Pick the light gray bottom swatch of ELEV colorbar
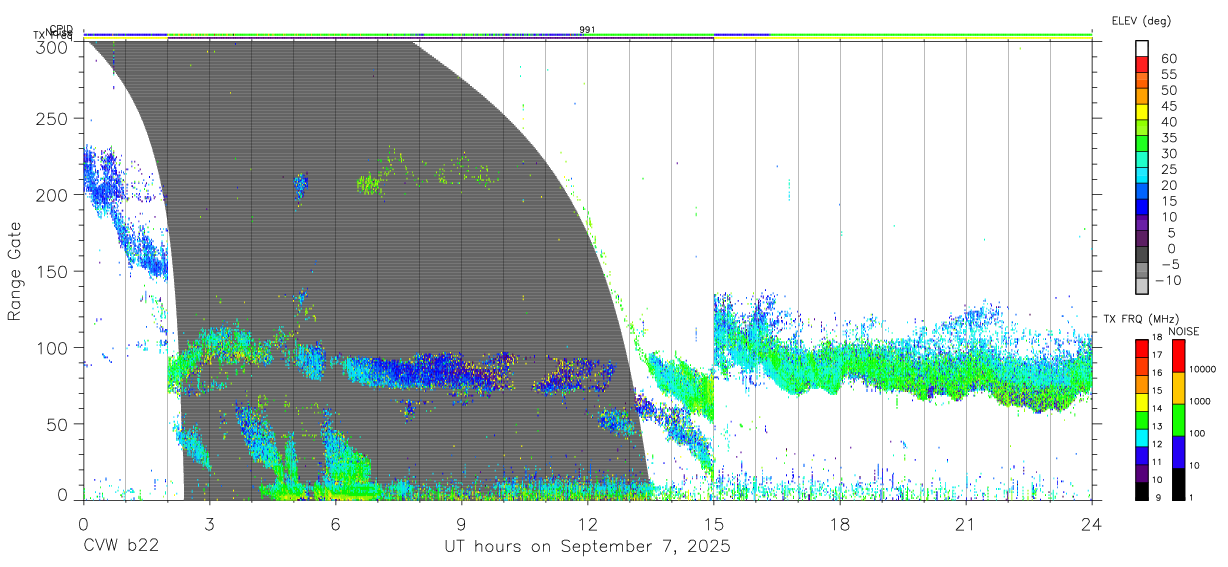The image size is (1228, 567). [x=1144, y=286]
